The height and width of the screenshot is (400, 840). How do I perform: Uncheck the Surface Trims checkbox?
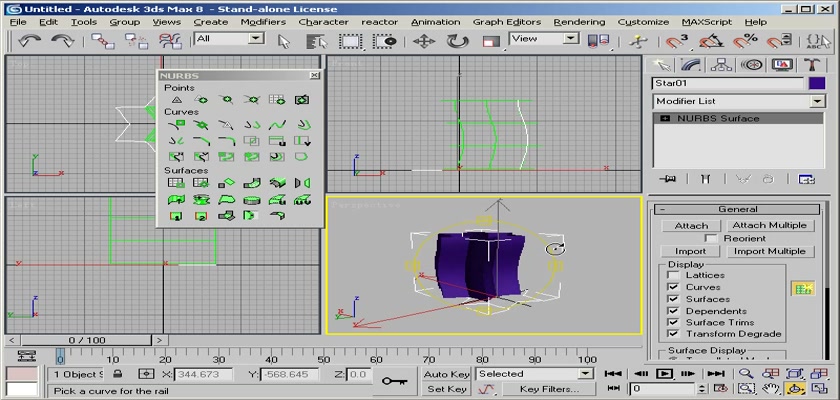click(673, 322)
